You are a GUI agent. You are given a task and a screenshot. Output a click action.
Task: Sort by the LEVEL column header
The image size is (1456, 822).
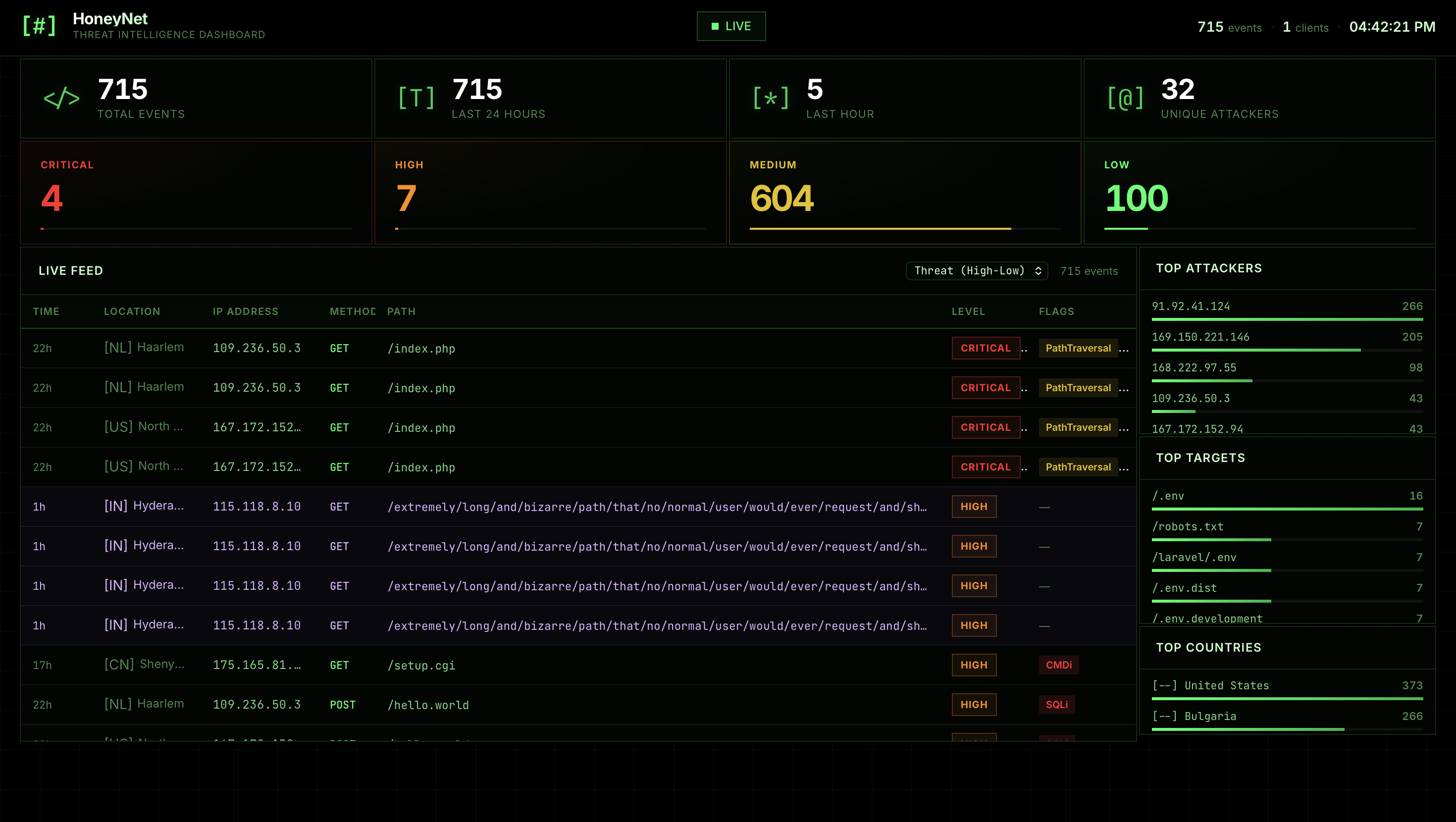pyautogui.click(x=968, y=311)
